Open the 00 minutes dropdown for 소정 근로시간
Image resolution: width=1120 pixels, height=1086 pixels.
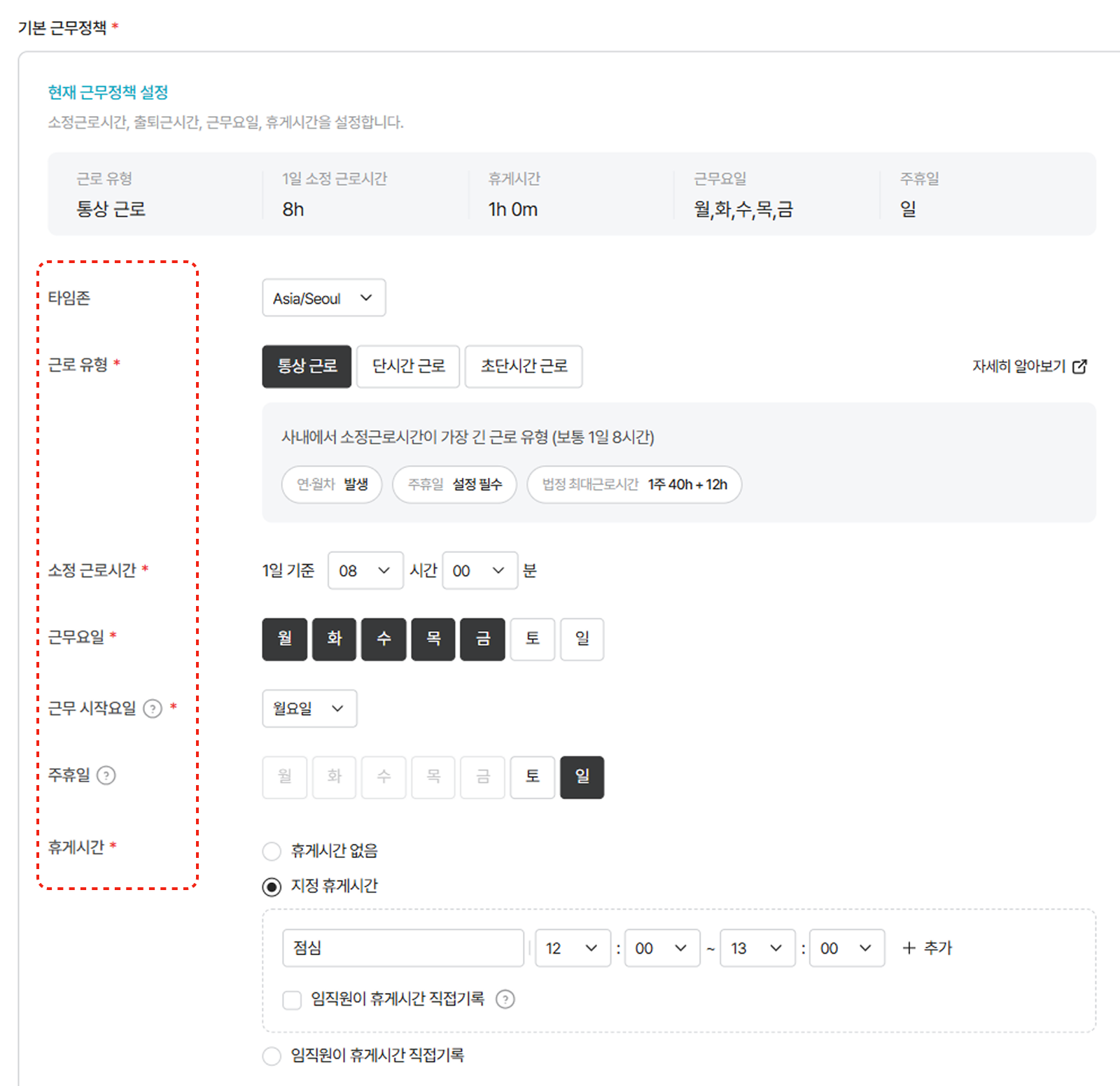[x=479, y=570]
